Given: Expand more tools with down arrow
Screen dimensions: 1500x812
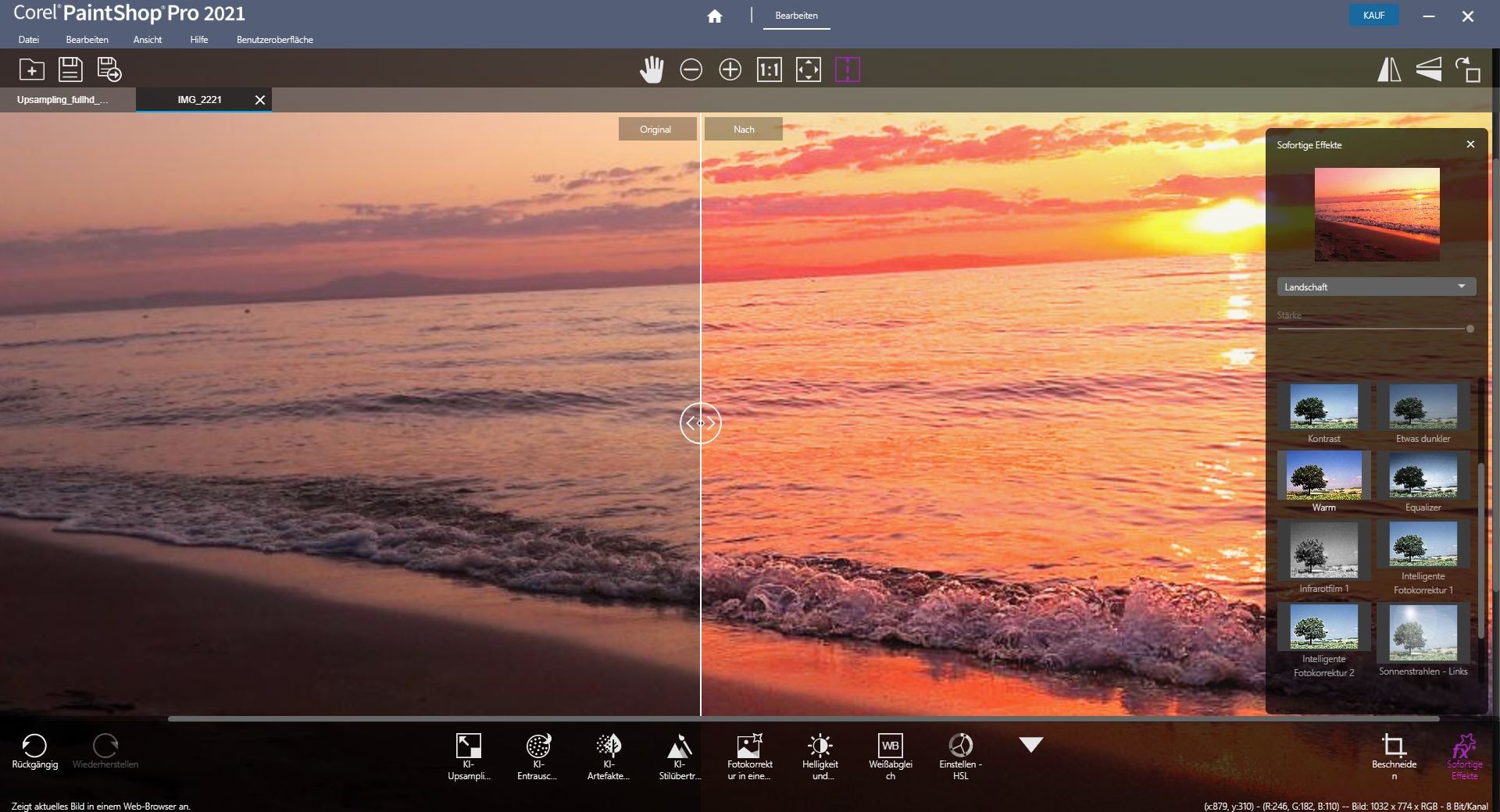Looking at the screenshot, I should [1030, 745].
